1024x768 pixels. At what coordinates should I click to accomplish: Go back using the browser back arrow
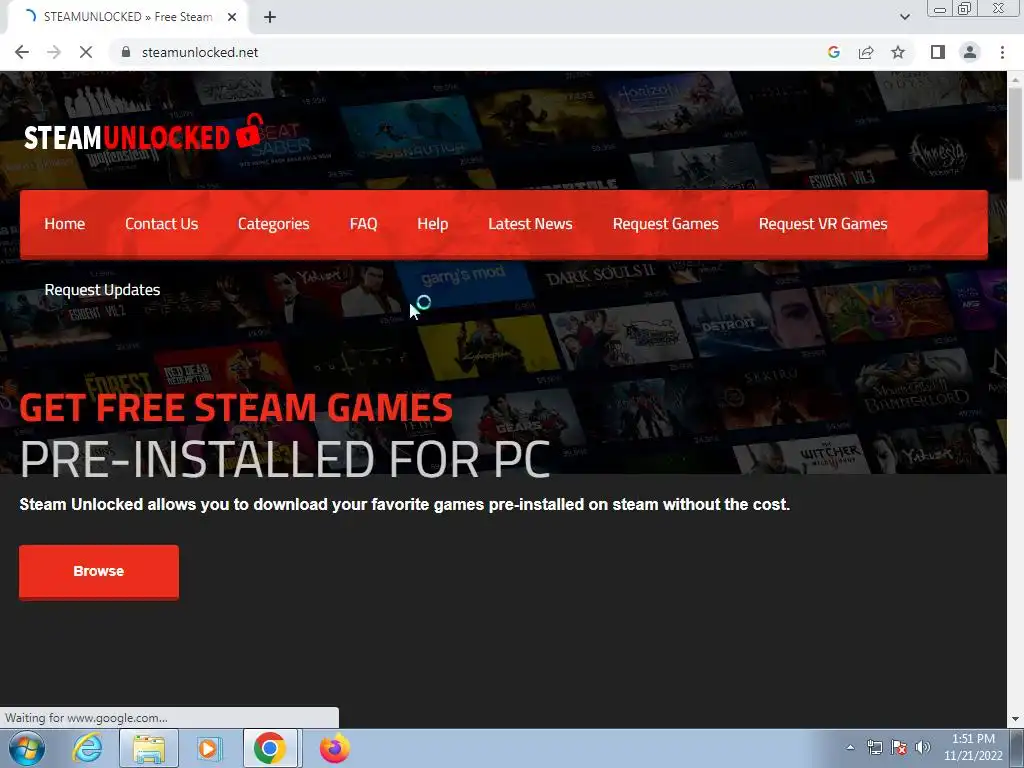(22, 52)
